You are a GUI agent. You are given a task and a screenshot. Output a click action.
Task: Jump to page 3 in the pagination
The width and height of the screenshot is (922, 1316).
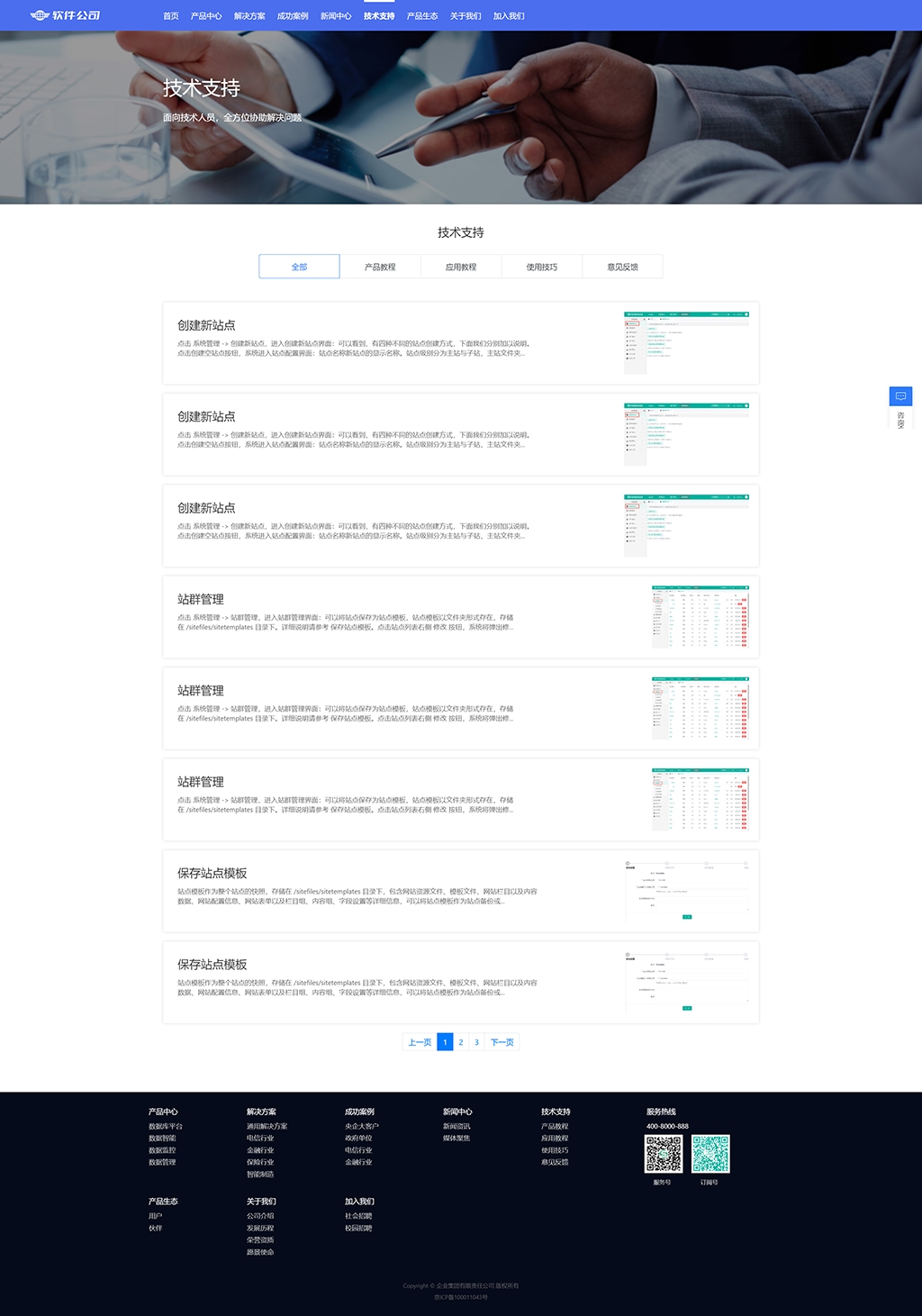coord(477,1042)
